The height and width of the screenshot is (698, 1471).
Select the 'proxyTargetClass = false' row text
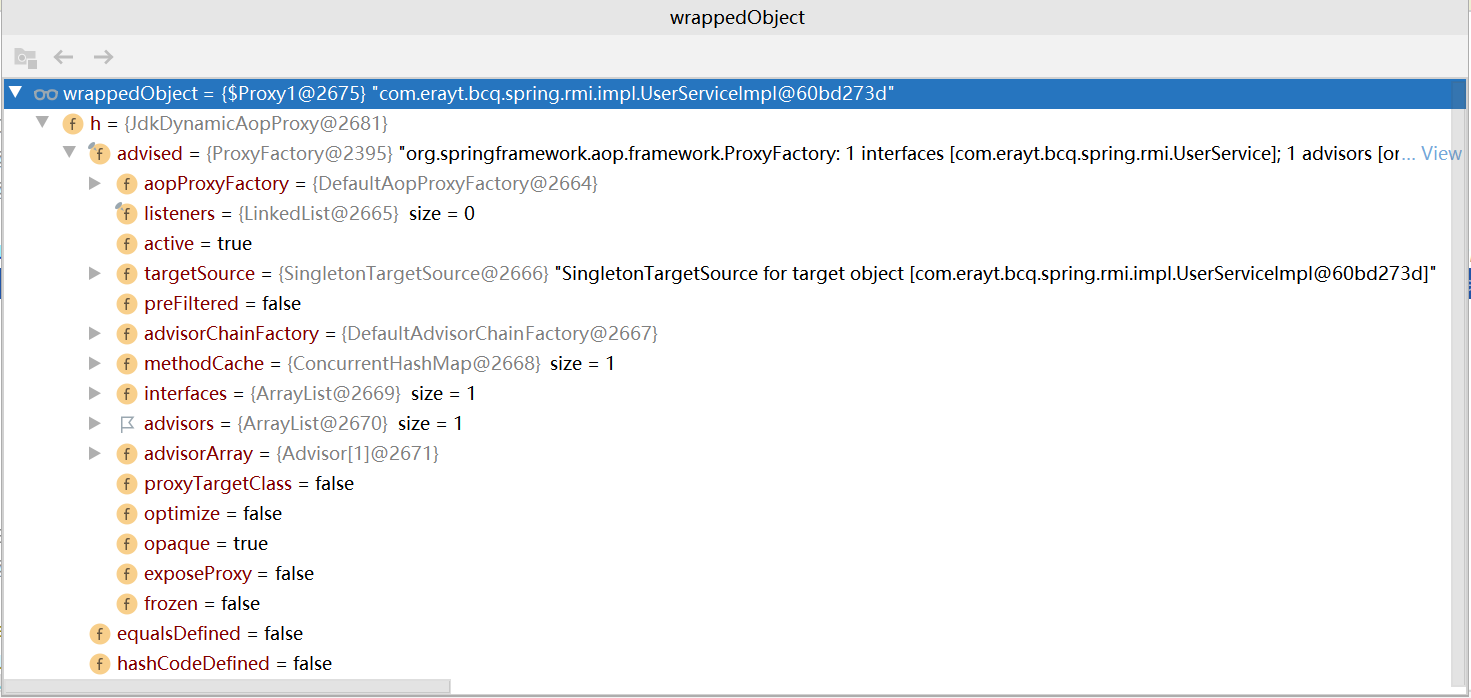tap(249, 484)
